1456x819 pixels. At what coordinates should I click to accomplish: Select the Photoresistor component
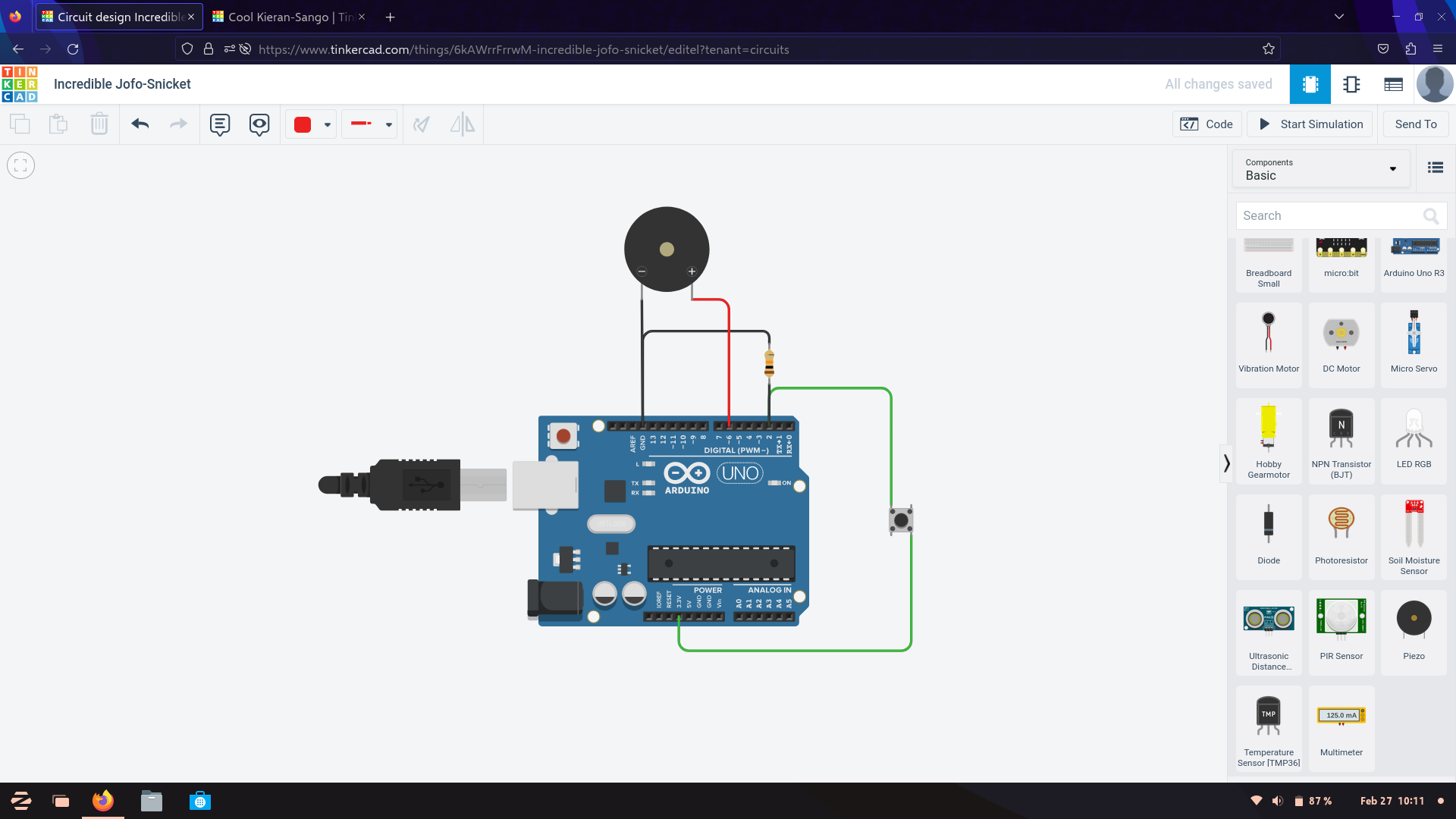tap(1341, 537)
